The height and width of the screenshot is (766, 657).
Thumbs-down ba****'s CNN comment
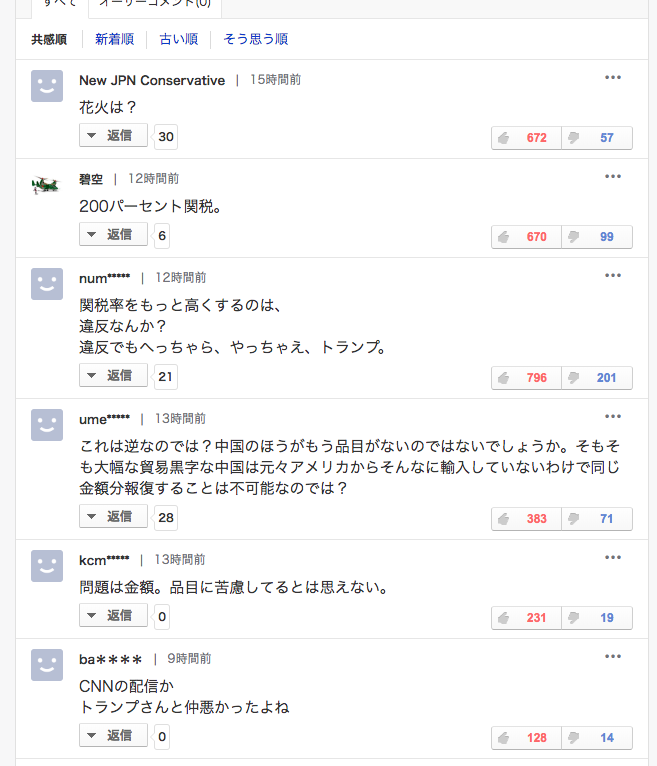coord(597,738)
